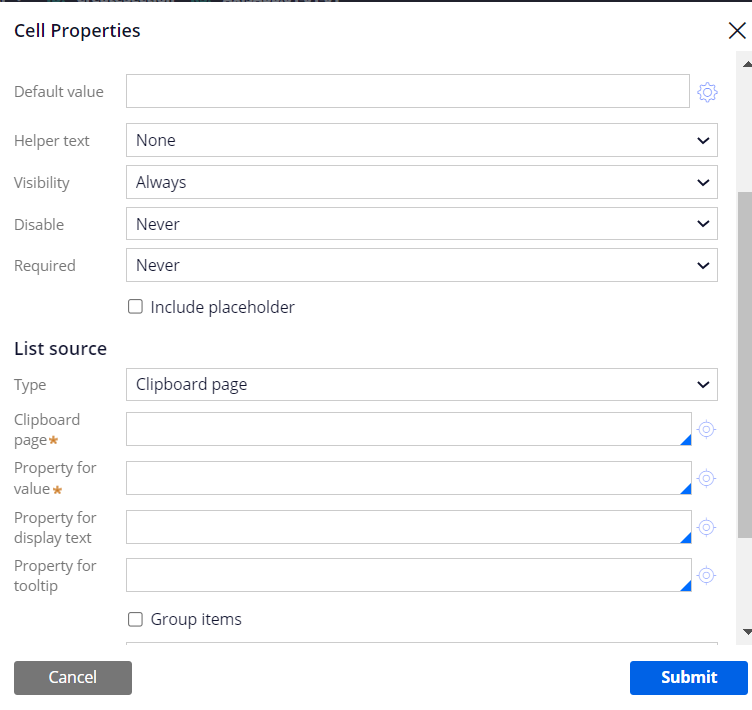Open the Helper text dropdown
The image size is (752, 710).
coord(422,140)
